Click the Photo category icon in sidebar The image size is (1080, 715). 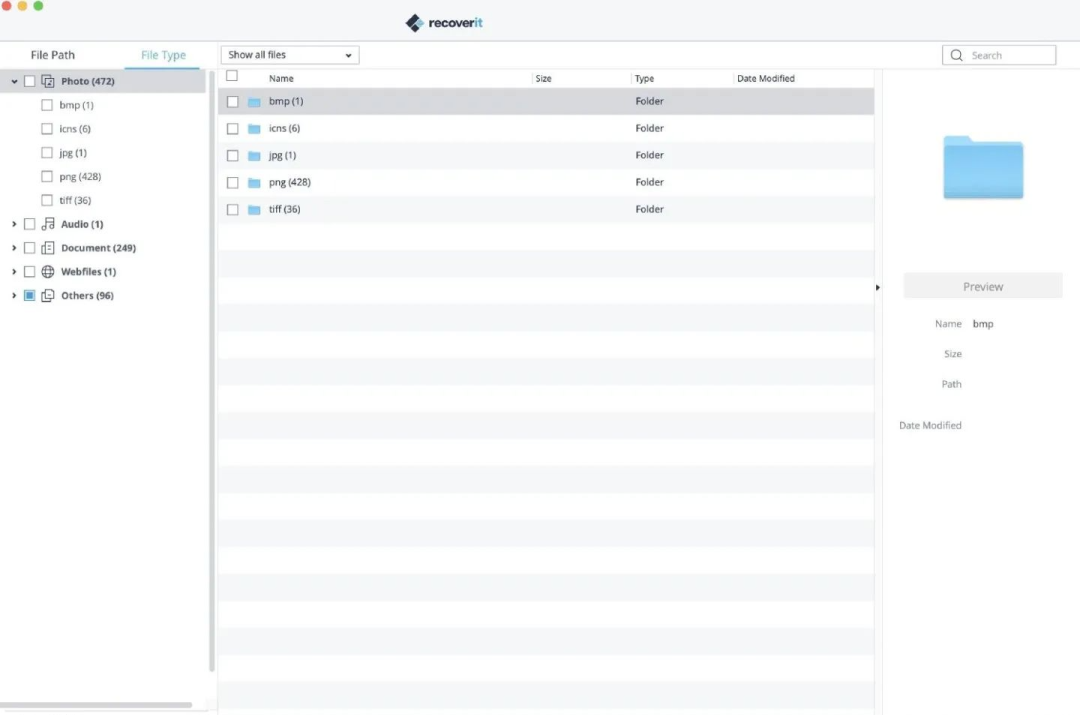[x=48, y=81]
